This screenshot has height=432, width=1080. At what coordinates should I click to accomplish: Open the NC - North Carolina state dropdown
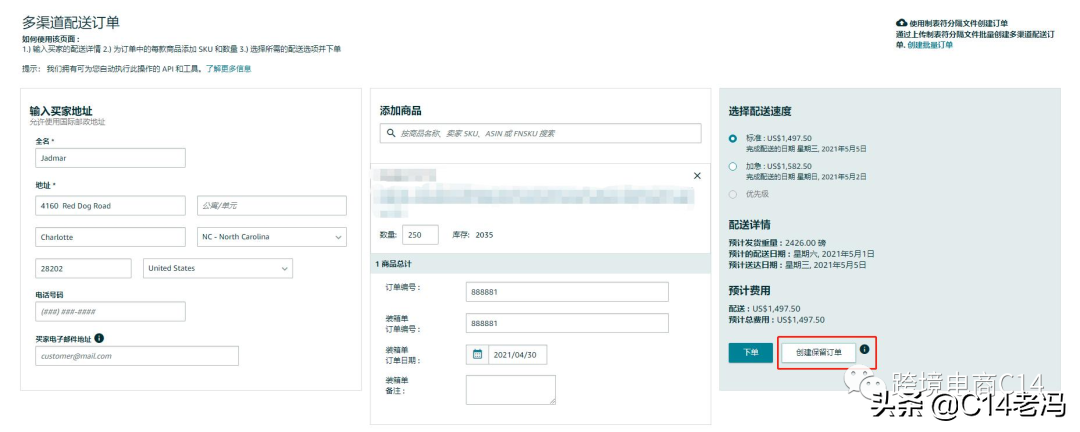[x=270, y=237]
